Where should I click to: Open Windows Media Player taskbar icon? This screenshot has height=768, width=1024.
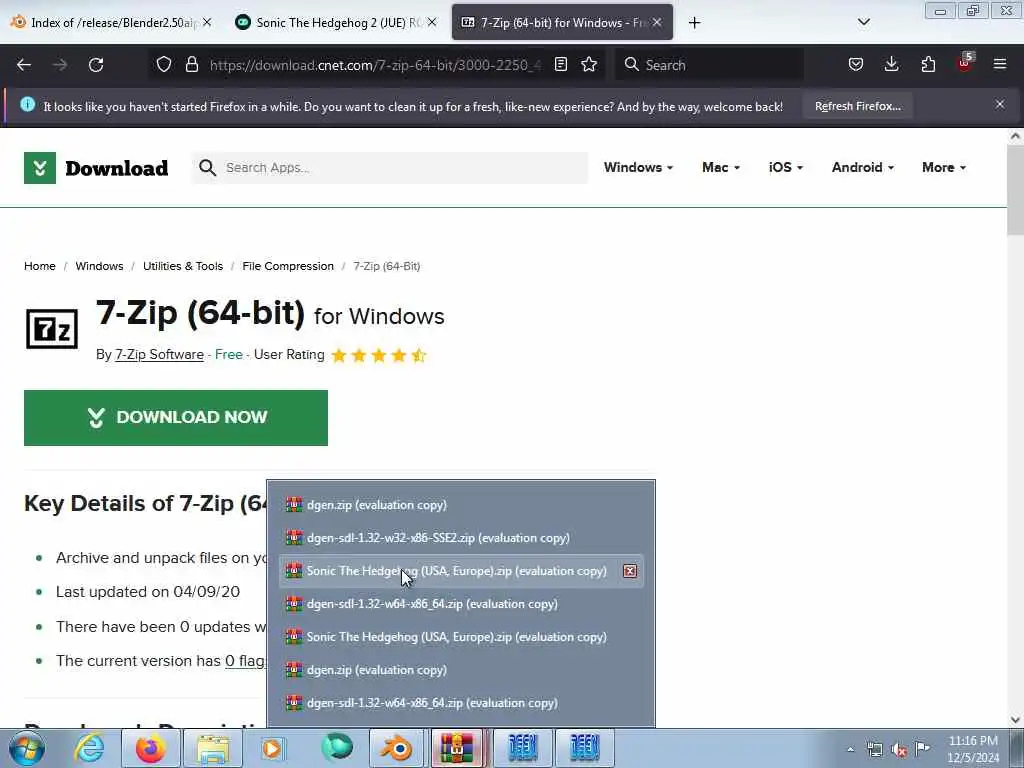point(272,748)
